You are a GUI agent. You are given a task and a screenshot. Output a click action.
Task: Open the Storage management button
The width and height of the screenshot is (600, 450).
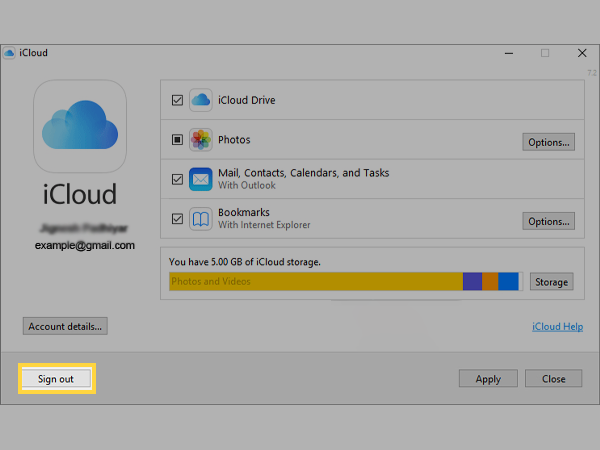pyautogui.click(x=551, y=282)
